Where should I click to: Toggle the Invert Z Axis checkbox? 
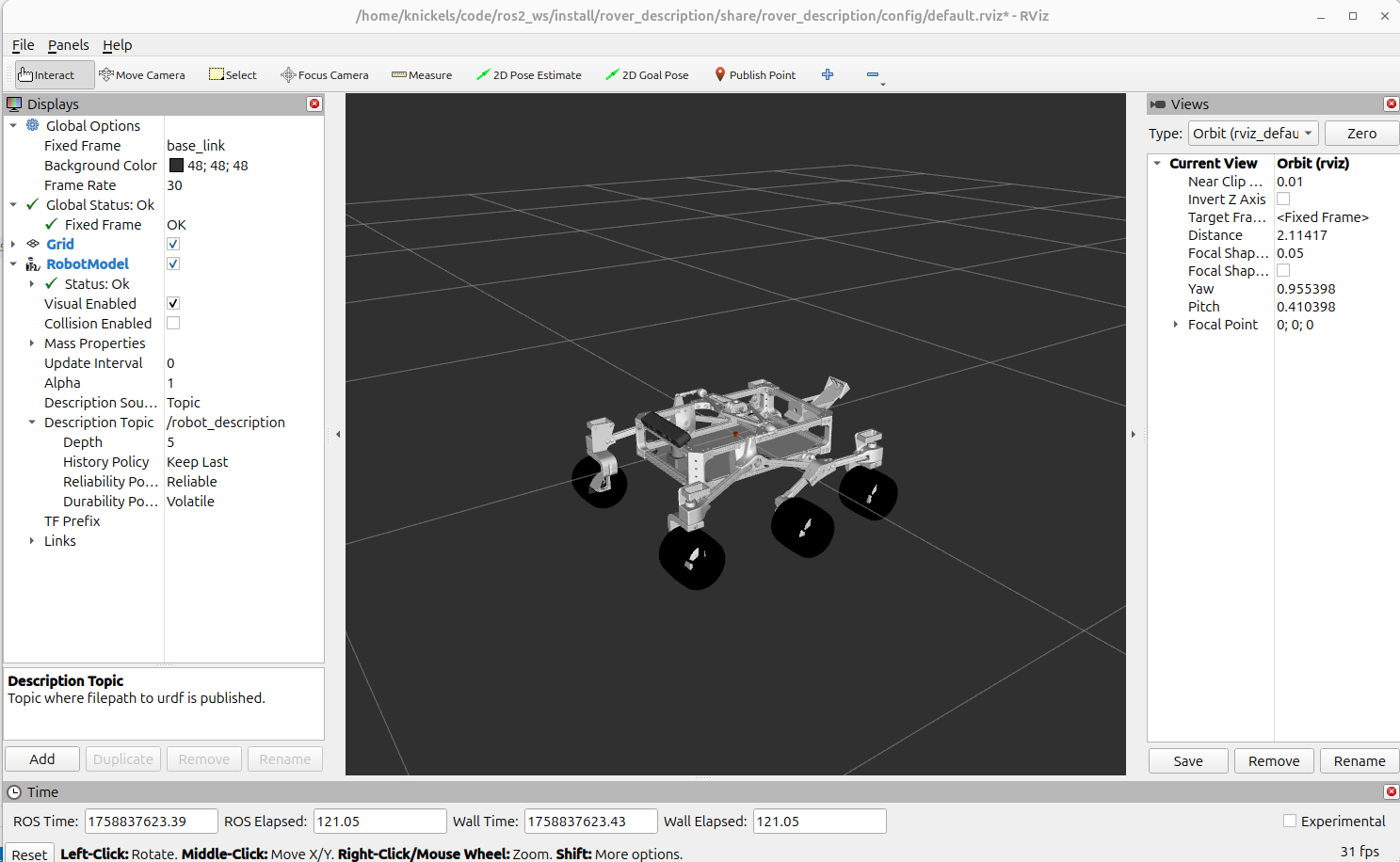(1283, 199)
